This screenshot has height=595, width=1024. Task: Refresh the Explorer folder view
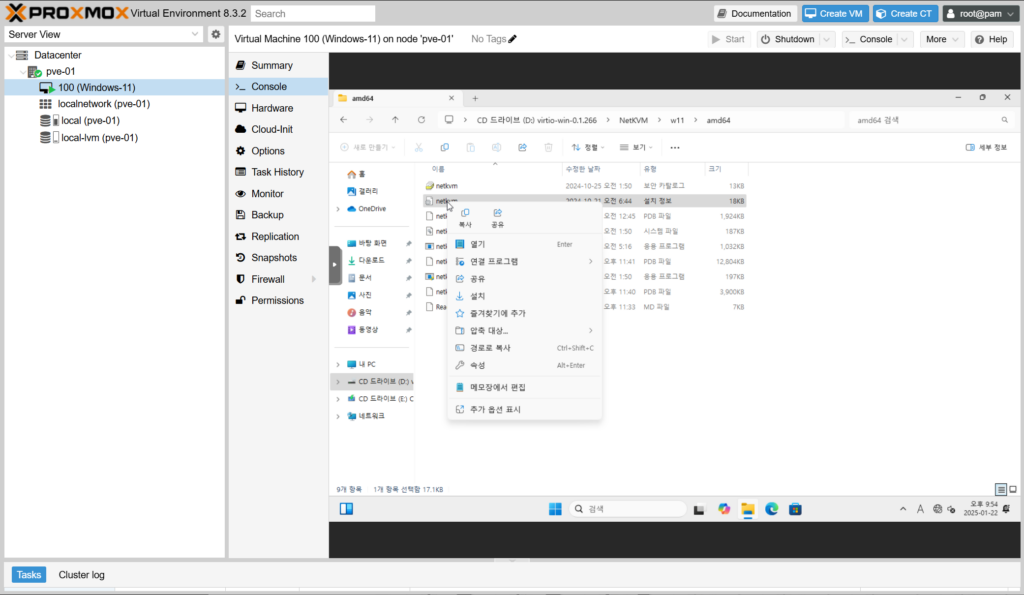[421, 120]
